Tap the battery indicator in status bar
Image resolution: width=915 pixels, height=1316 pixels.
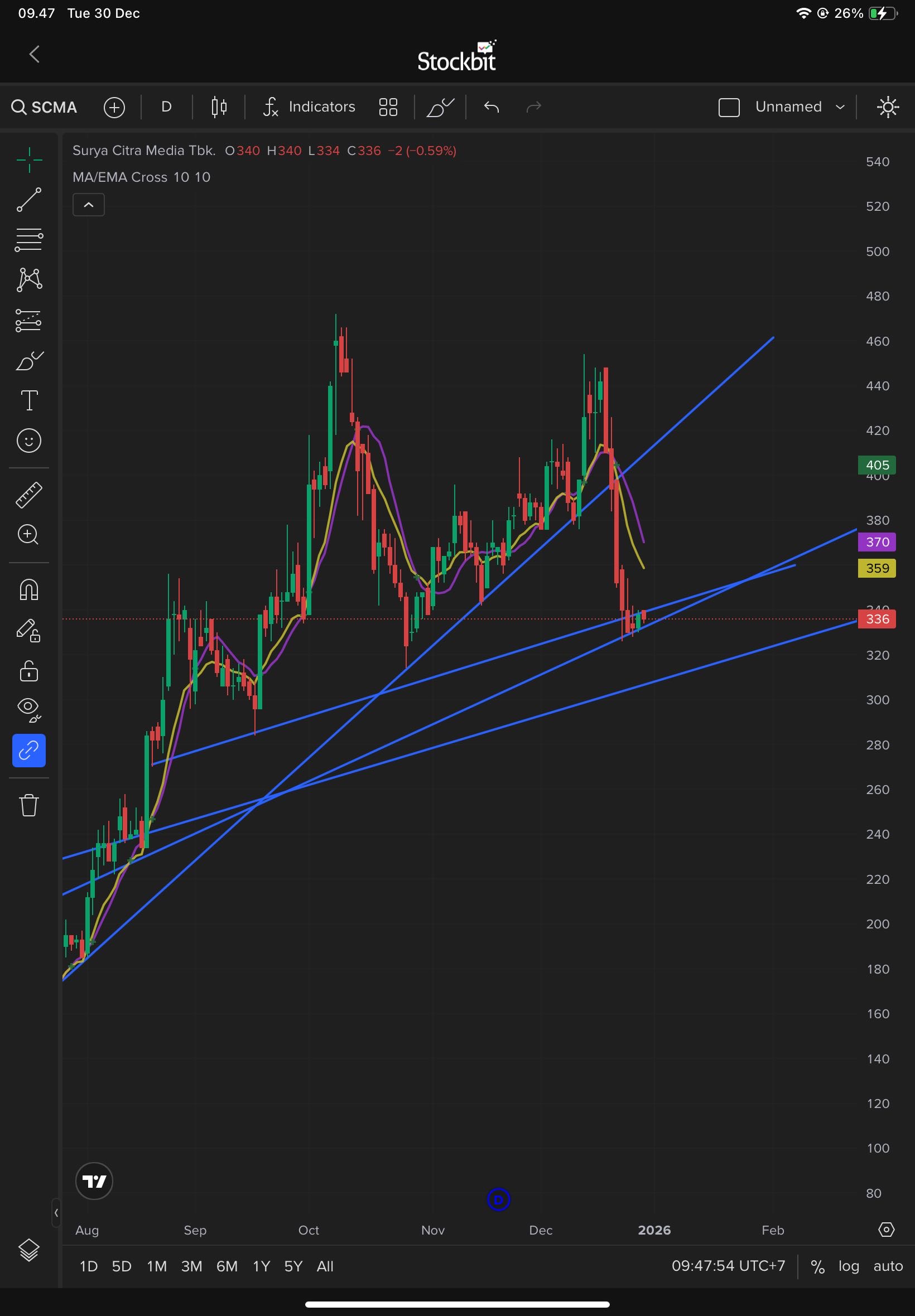tap(883, 13)
